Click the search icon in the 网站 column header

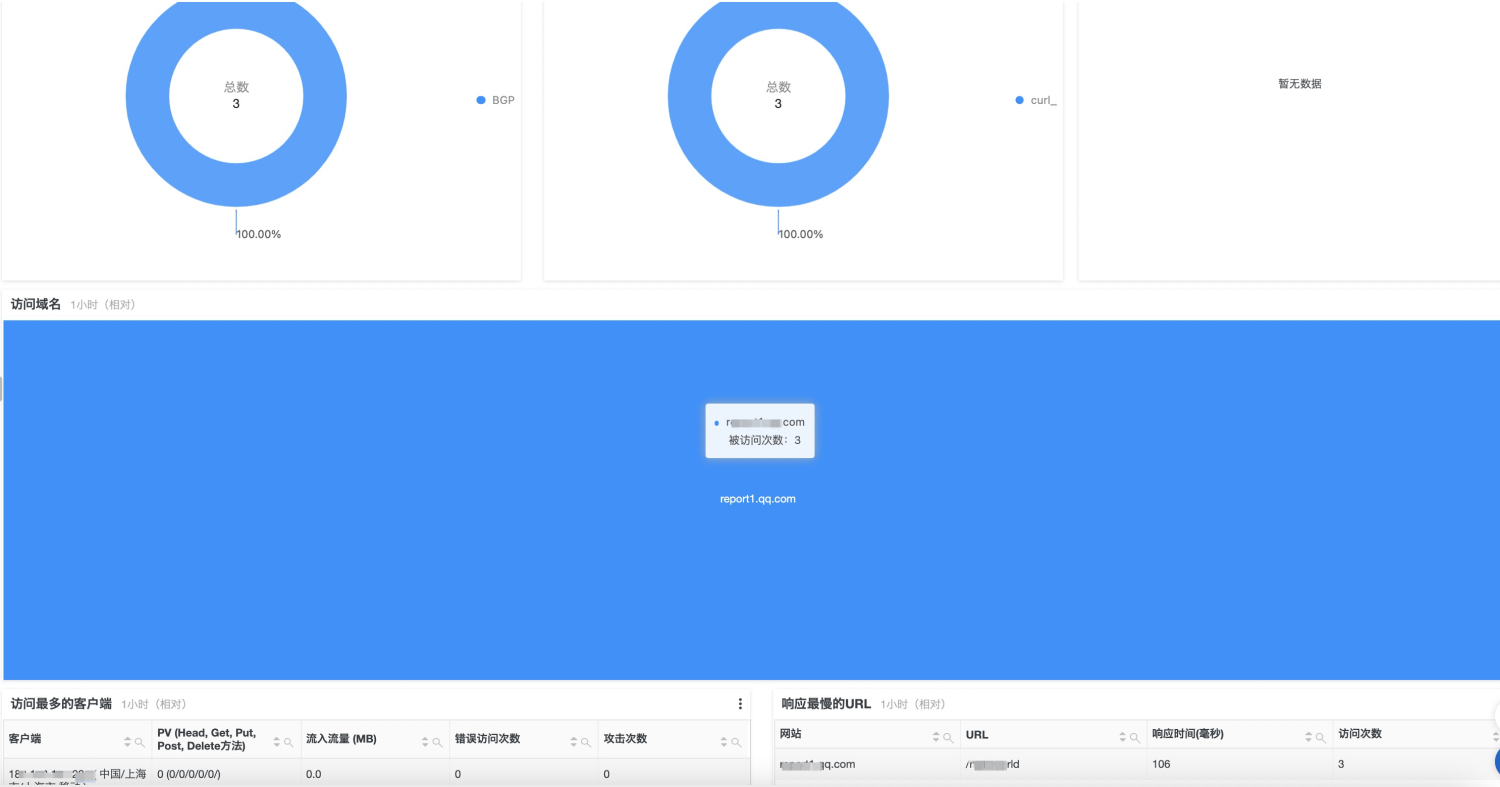click(947, 735)
